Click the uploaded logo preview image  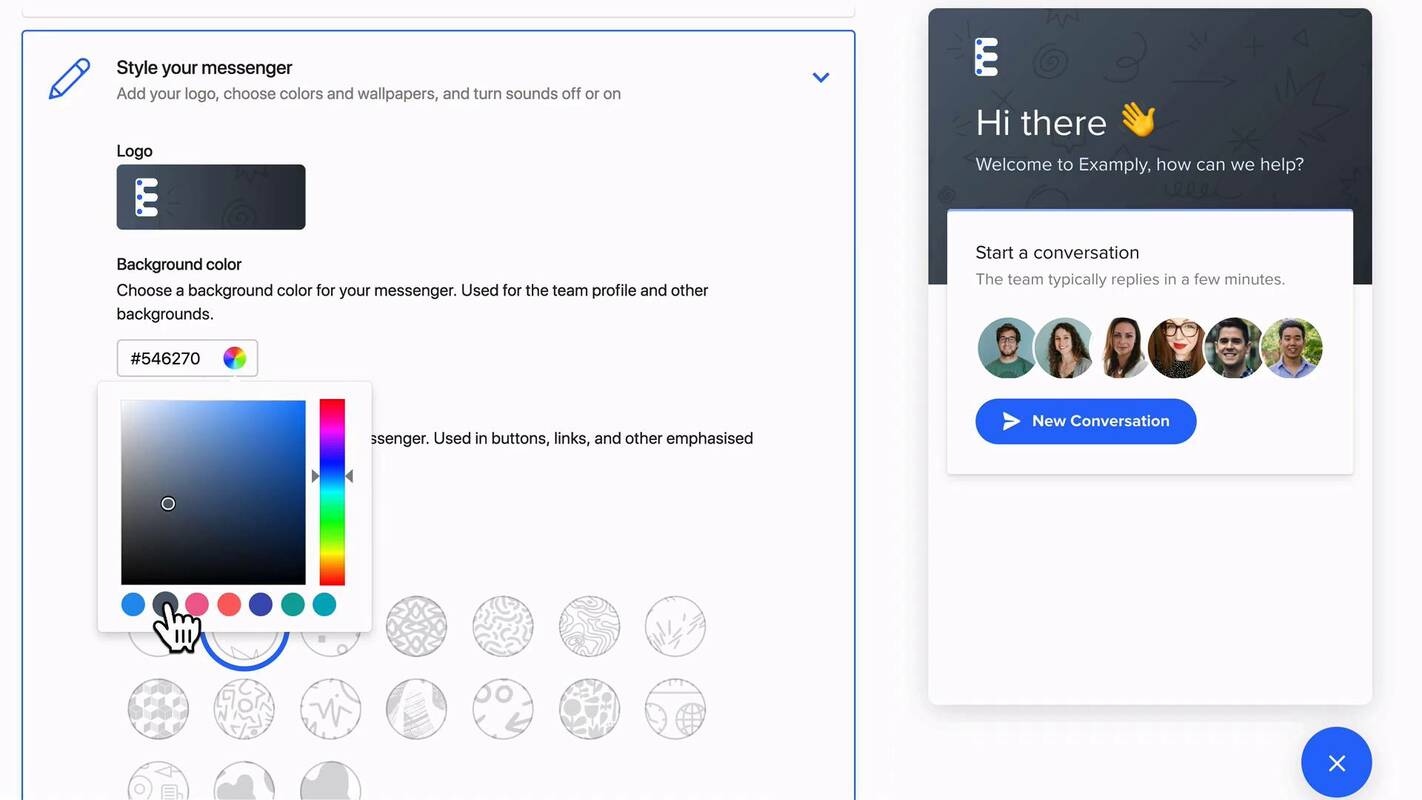210,196
